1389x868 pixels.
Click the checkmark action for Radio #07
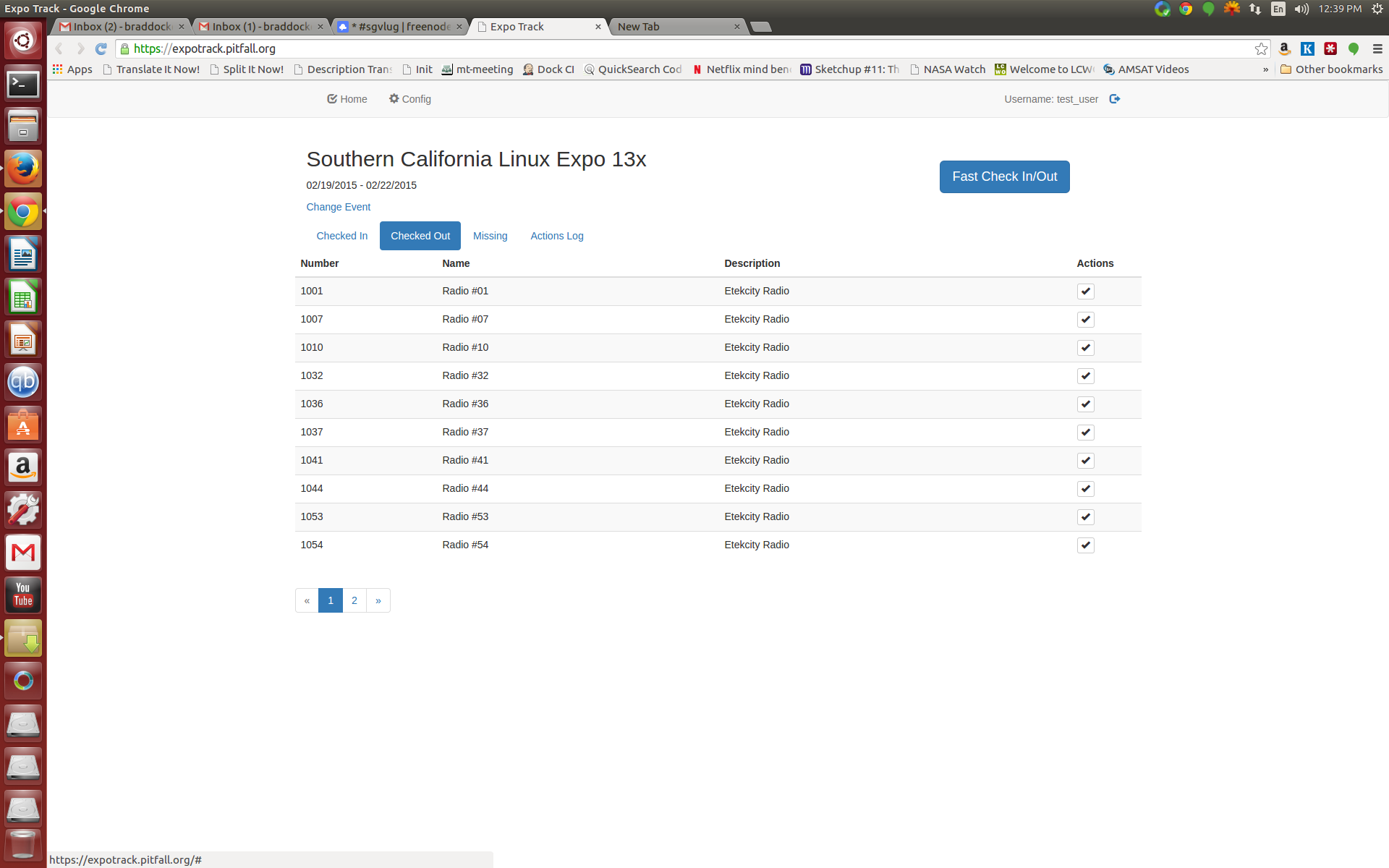[x=1085, y=320]
